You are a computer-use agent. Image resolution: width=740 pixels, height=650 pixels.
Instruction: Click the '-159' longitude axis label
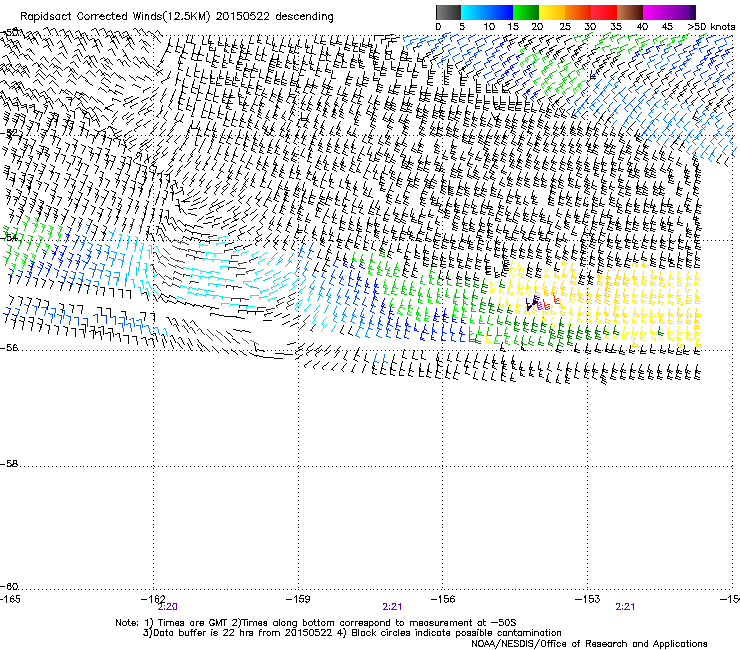(x=298, y=599)
